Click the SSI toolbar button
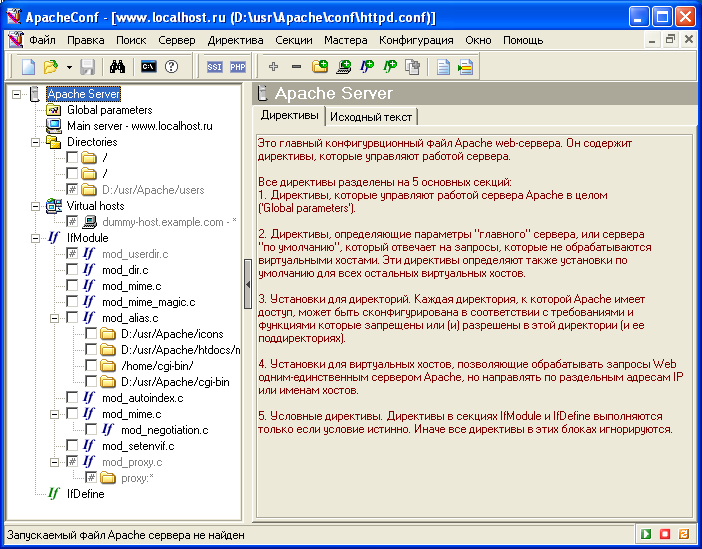702x549 pixels. click(214, 67)
